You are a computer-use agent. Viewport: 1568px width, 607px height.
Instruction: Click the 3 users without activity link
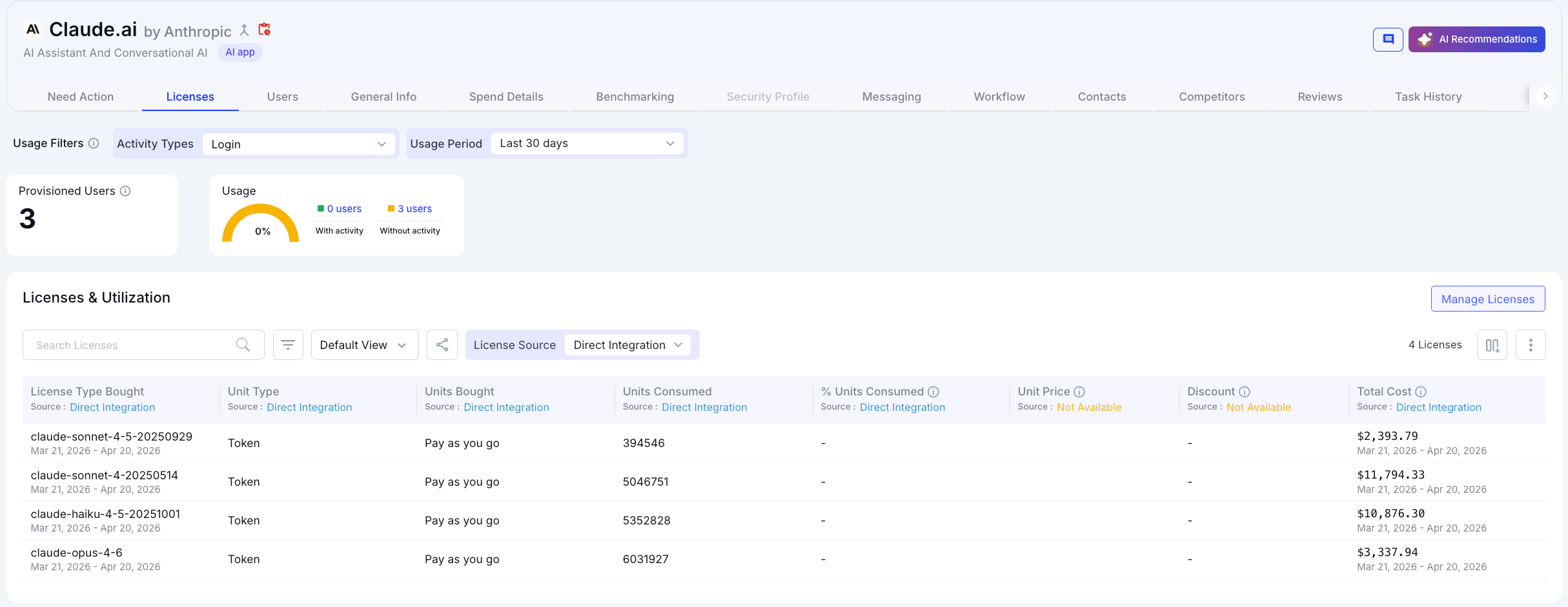point(414,209)
